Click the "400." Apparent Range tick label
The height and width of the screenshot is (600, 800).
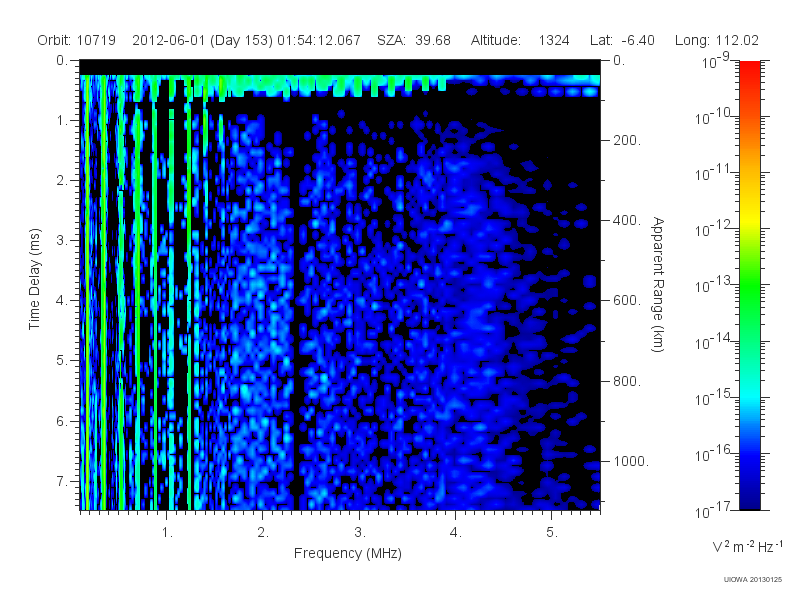627,220
